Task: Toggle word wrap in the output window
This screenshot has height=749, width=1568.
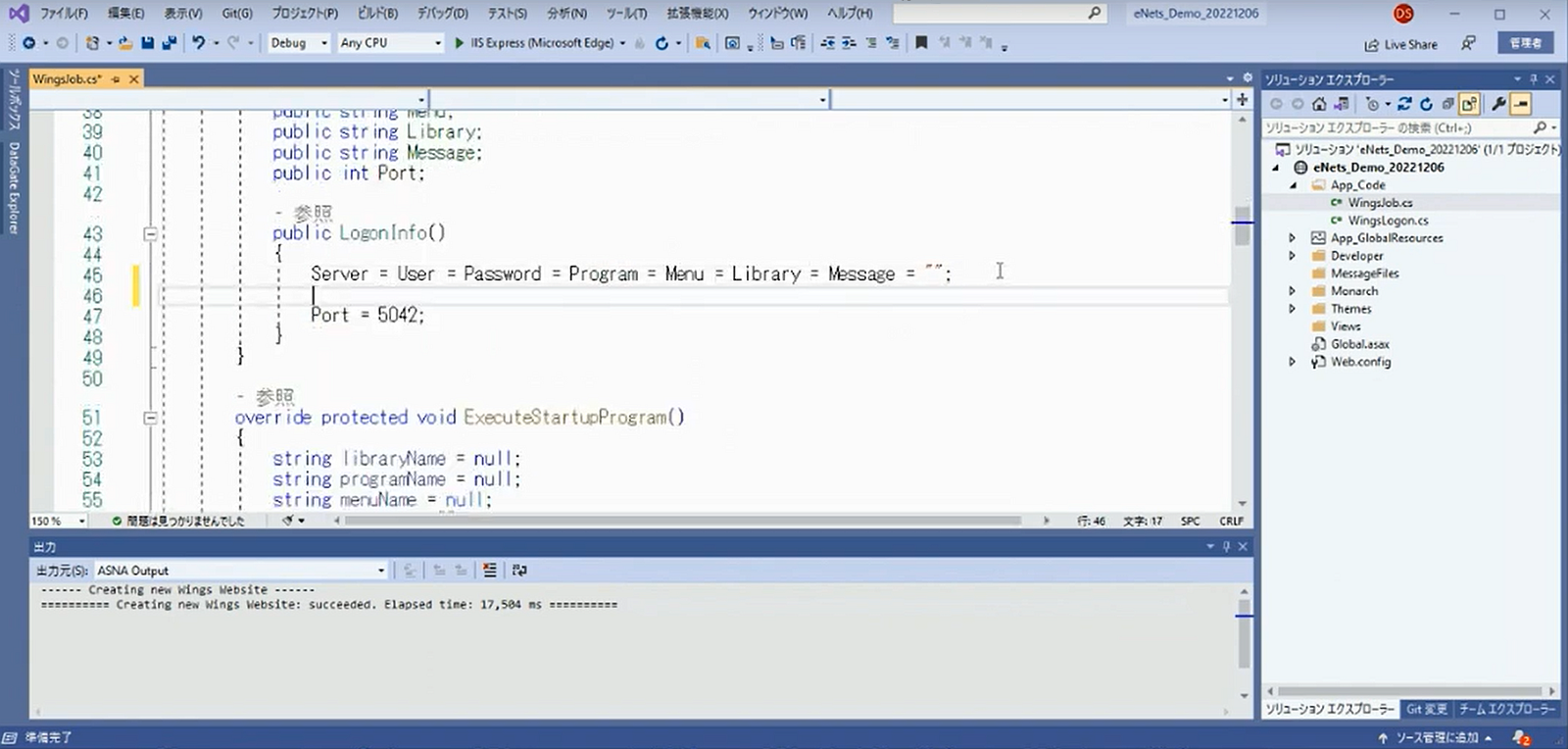Action: pyautogui.click(x=519, y=571)
